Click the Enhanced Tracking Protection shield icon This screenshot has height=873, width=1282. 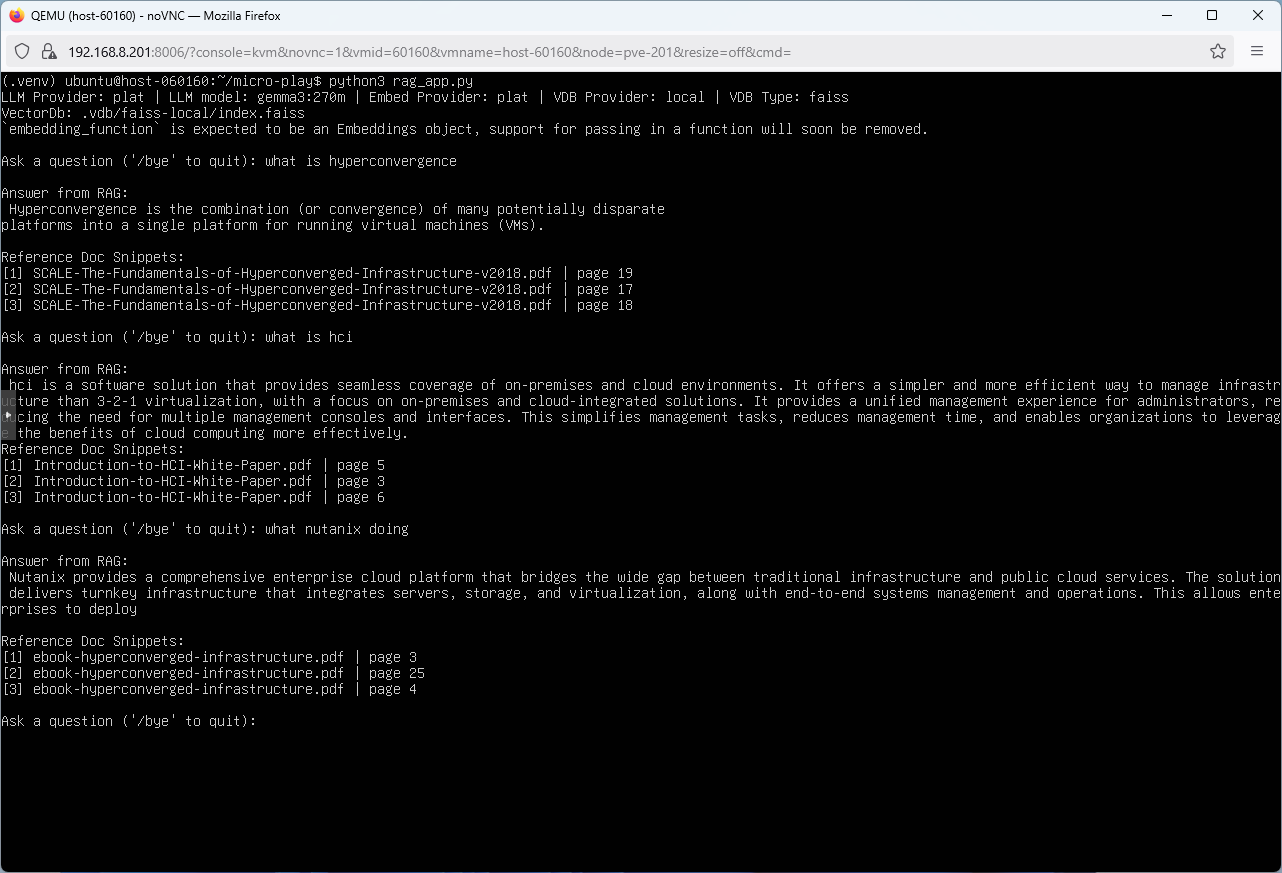[x=21, y=51]
